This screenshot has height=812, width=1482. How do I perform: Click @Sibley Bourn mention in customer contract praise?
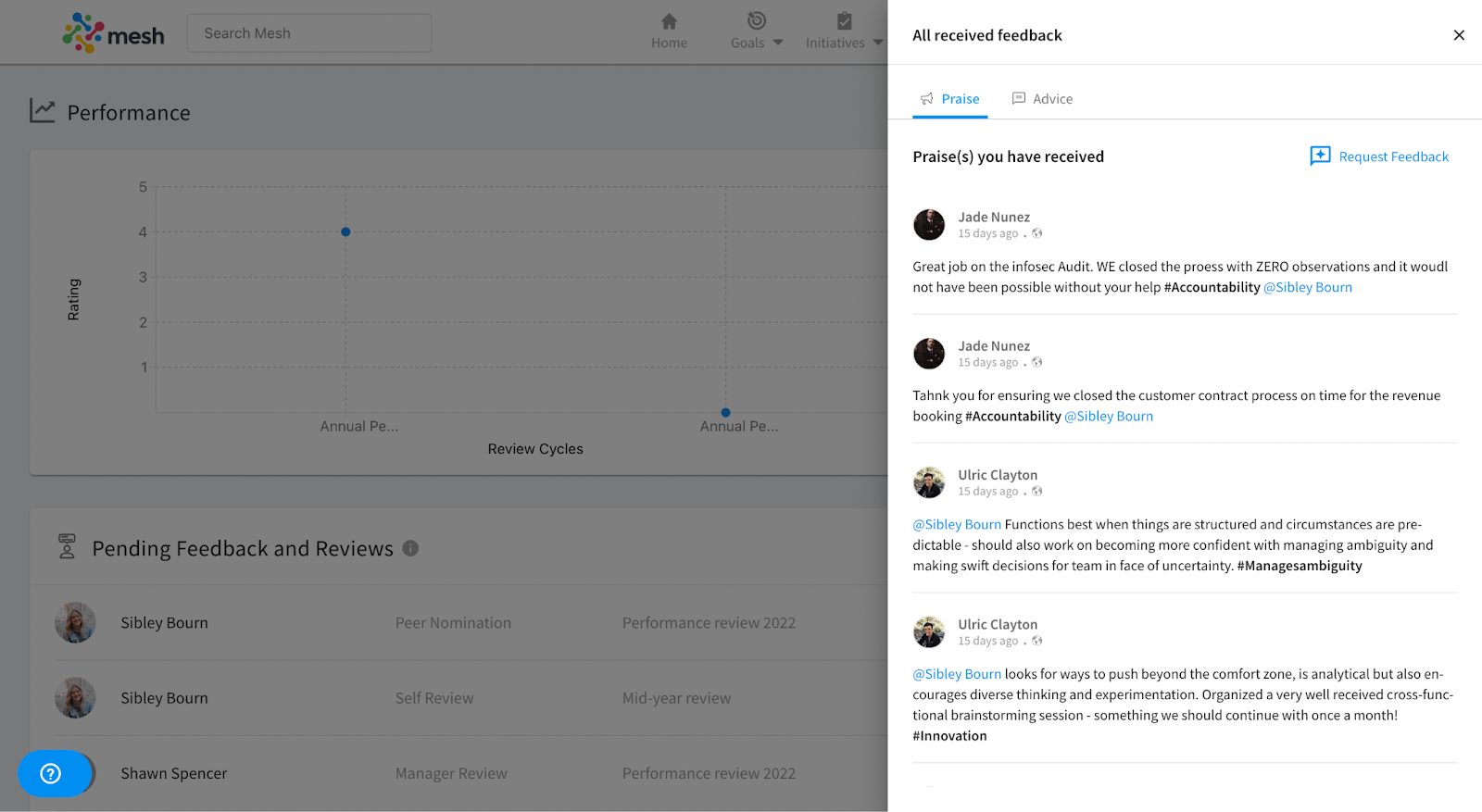[1109, 417]
